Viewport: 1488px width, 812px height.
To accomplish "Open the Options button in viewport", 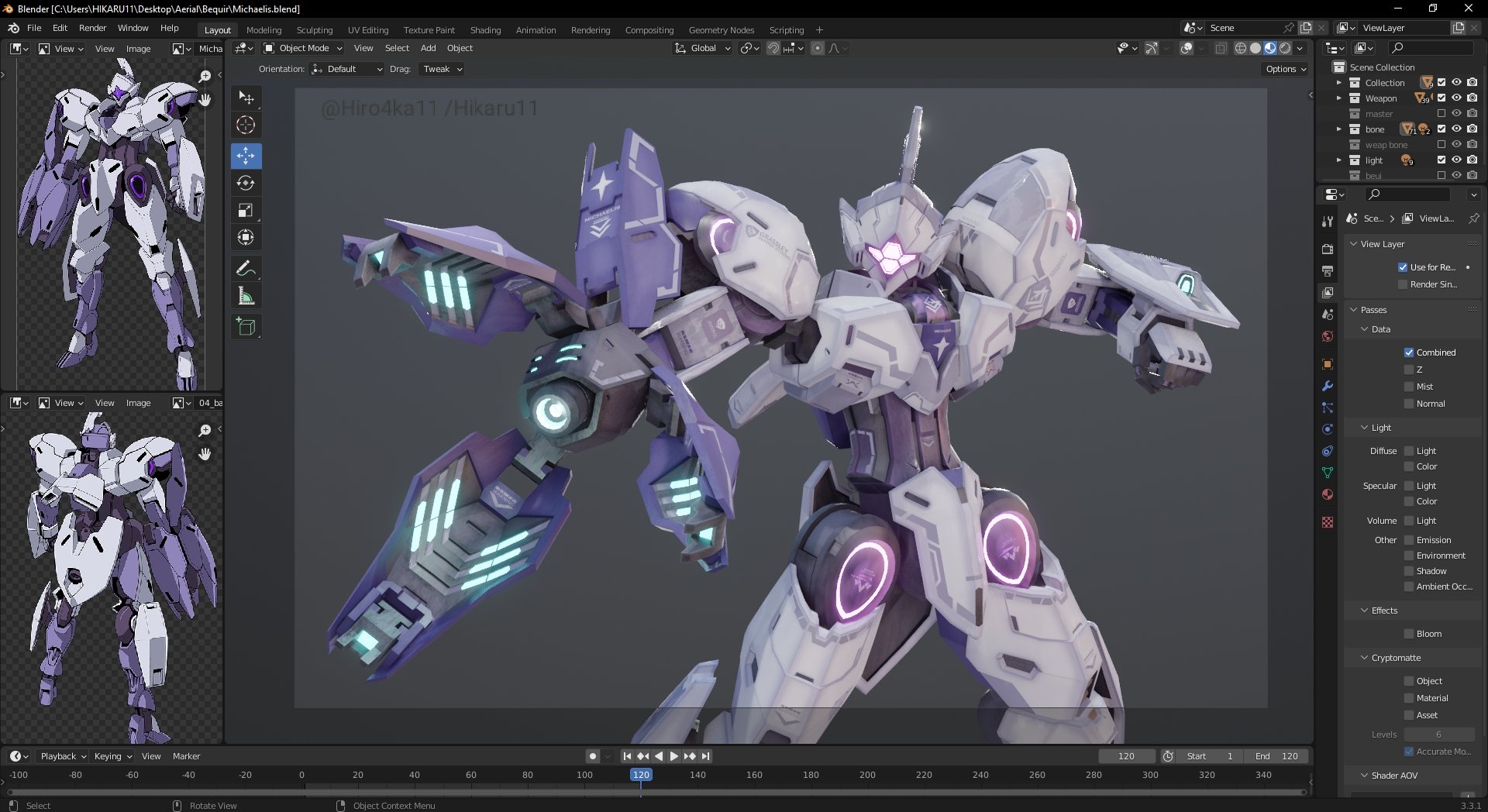I will point(1285,69).
